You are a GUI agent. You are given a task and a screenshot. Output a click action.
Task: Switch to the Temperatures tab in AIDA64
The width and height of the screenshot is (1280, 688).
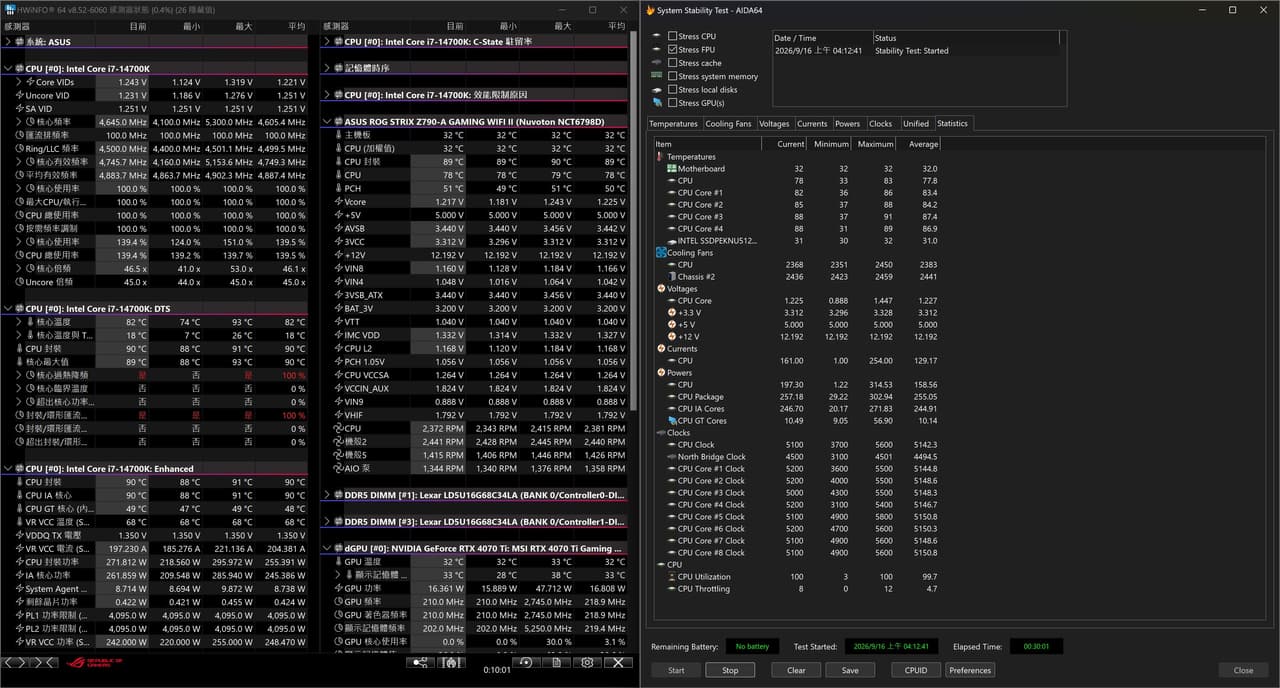click(x=673, y=124)
